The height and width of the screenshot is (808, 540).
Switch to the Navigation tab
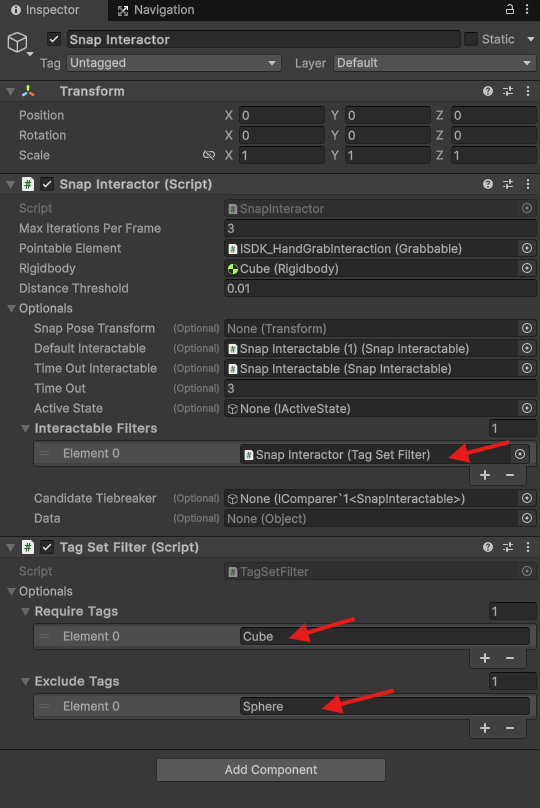point(156,10)
